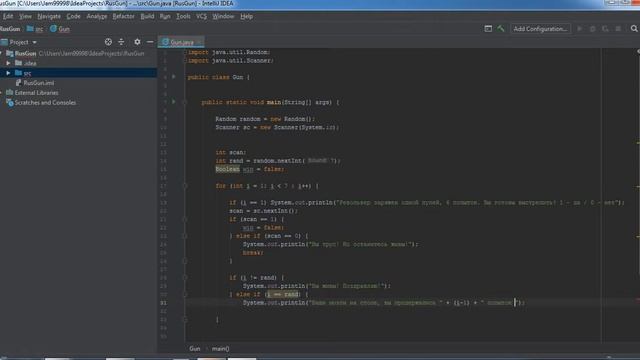Open the Project view dropdown
Viewport: 640px width, 360px height.
pos(35,42)
